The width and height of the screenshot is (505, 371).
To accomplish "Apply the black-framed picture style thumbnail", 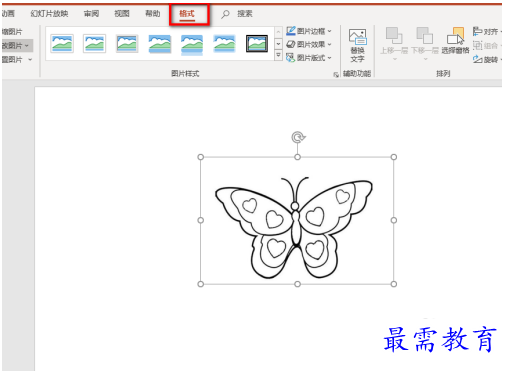I will coord(257,44).
